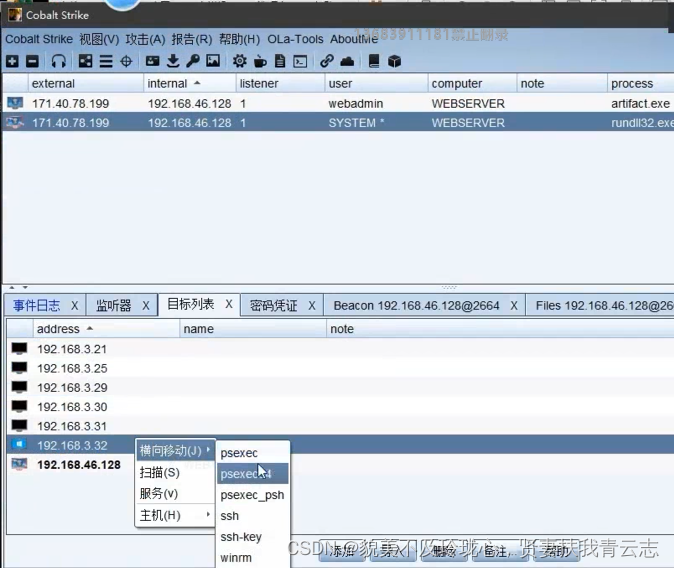Sort sessions by external column header
674x568 pixels.
tap(86, 83)
